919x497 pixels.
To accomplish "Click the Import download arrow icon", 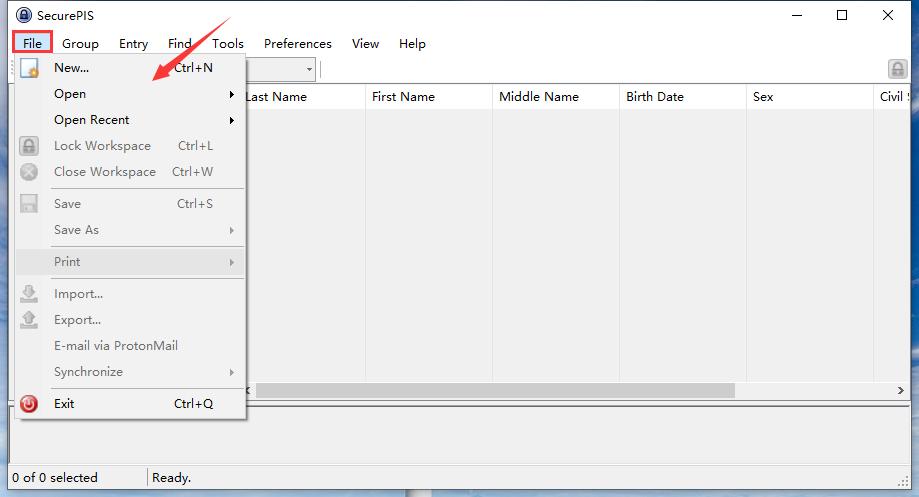I will (x=30, y=294).
